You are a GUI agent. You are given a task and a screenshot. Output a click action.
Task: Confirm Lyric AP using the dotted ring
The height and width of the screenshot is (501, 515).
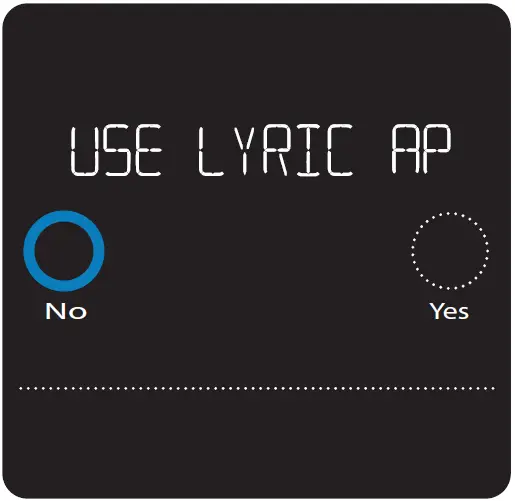[450, 251]
